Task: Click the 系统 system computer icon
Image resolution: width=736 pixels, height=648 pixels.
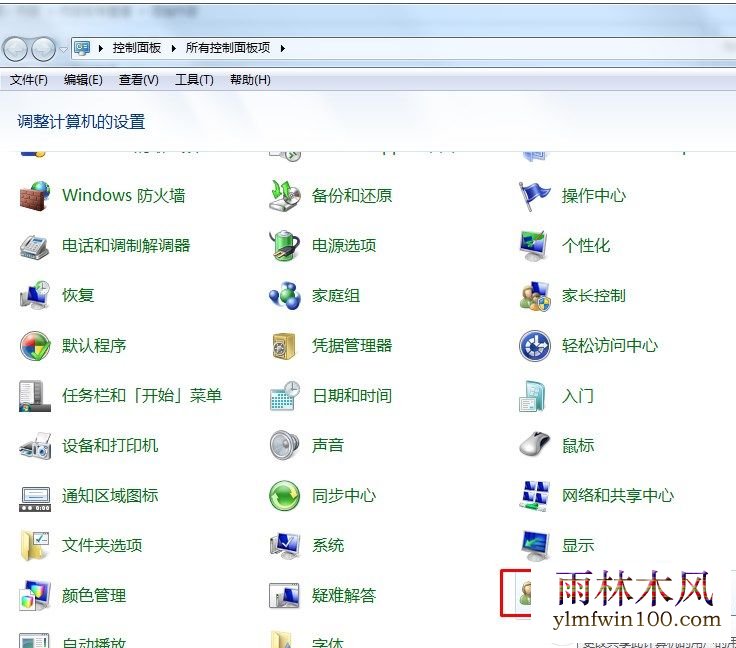Action: tap(284, 545)
